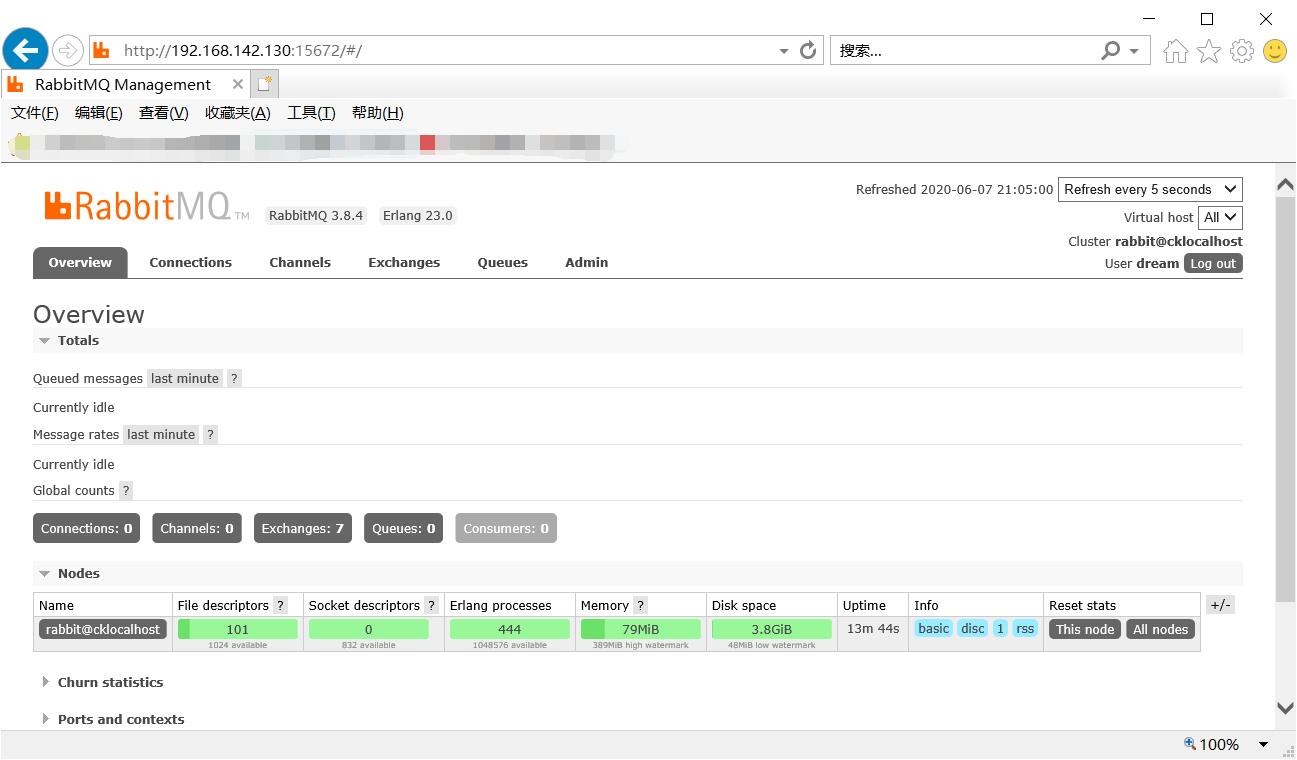The height and width of the screenshot is (760, 1297).
Task: Switch to the Queues tab
Action: (503, 262)
